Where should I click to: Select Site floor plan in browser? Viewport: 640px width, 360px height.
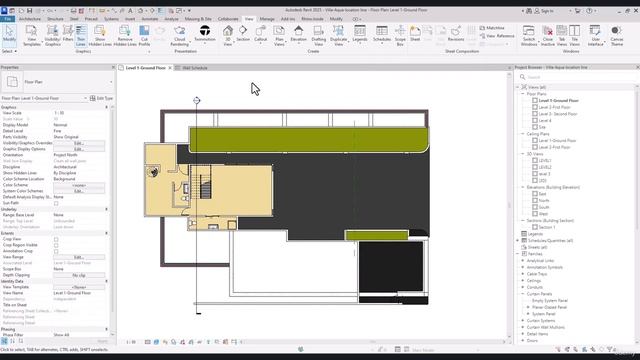tap(542, 127)
